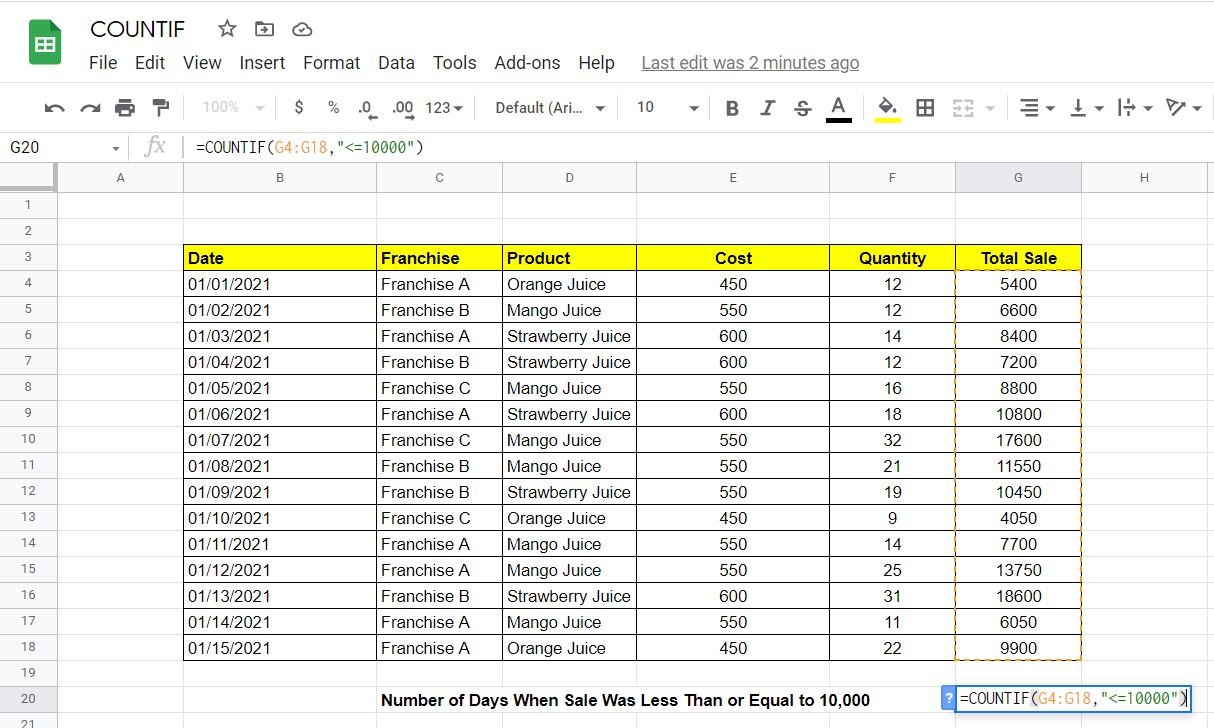Merge cells button

[963, 108]
